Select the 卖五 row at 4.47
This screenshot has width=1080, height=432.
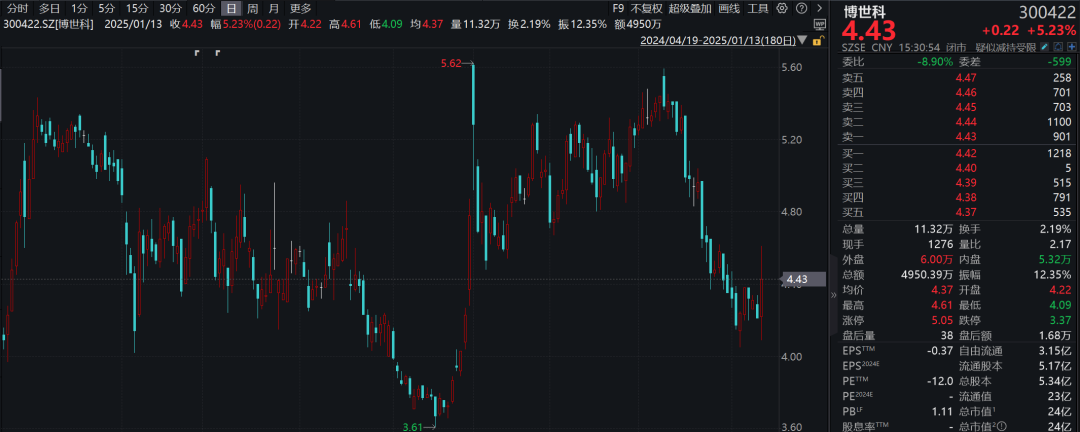pos(957,76)
